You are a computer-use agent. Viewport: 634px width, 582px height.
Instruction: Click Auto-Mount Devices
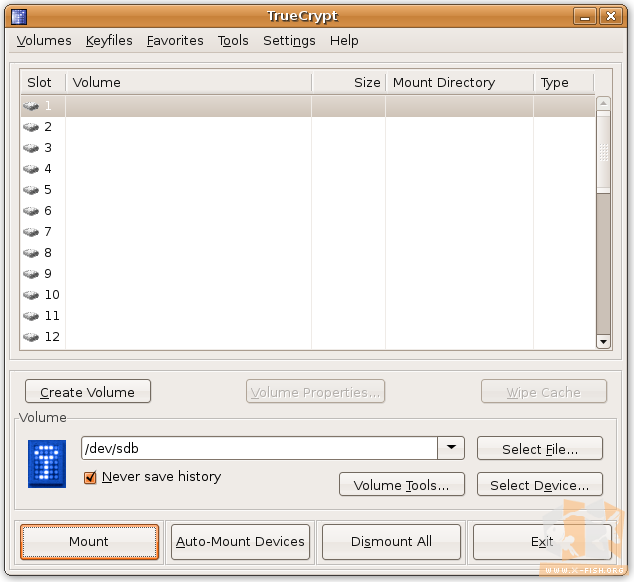pos(240,542)
